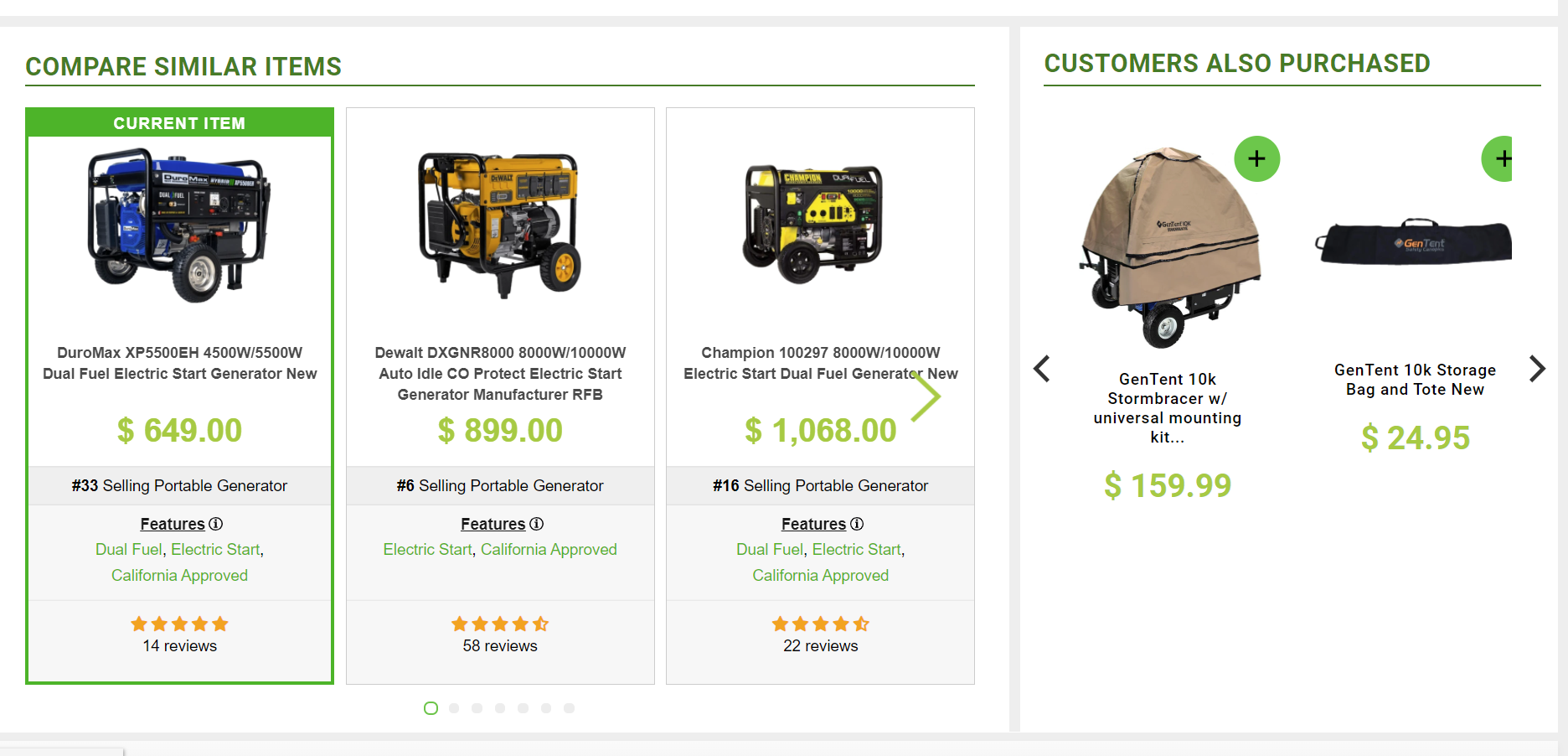This screenshot has height=756, width=1568.
Task: Open DuroMax XP5500EH generator image
Action: (x=179, y=225)
